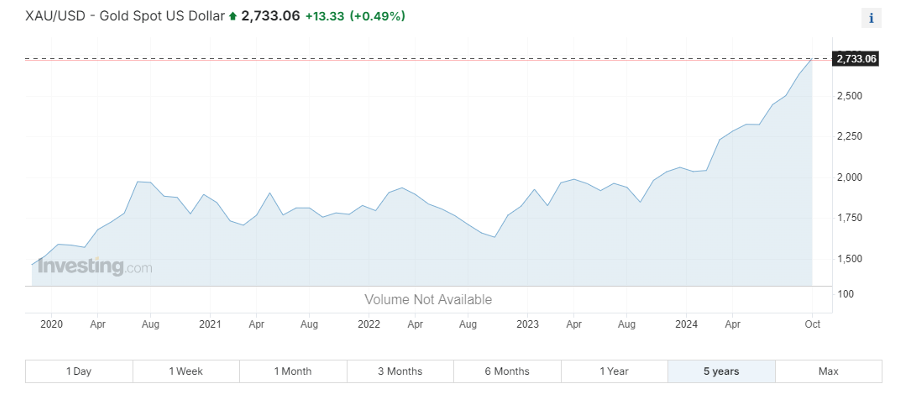Select the 1 Day time range
The width and height of the screenshot is (906, 400).
(x=79, y=371)
